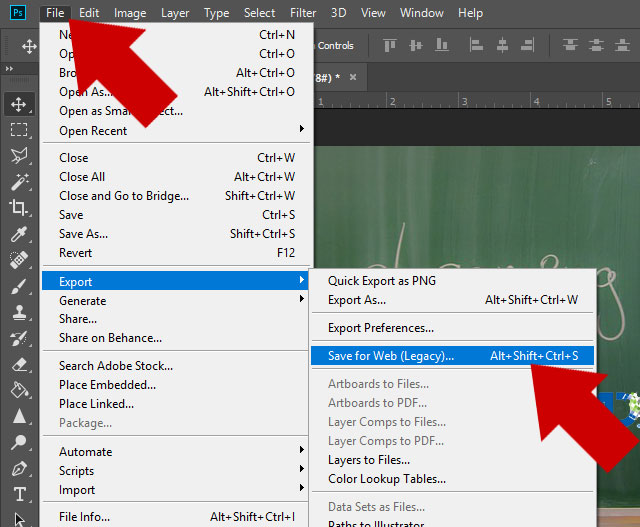Select the Crop tool
640x527 pixels.
(x=19, y=207)
